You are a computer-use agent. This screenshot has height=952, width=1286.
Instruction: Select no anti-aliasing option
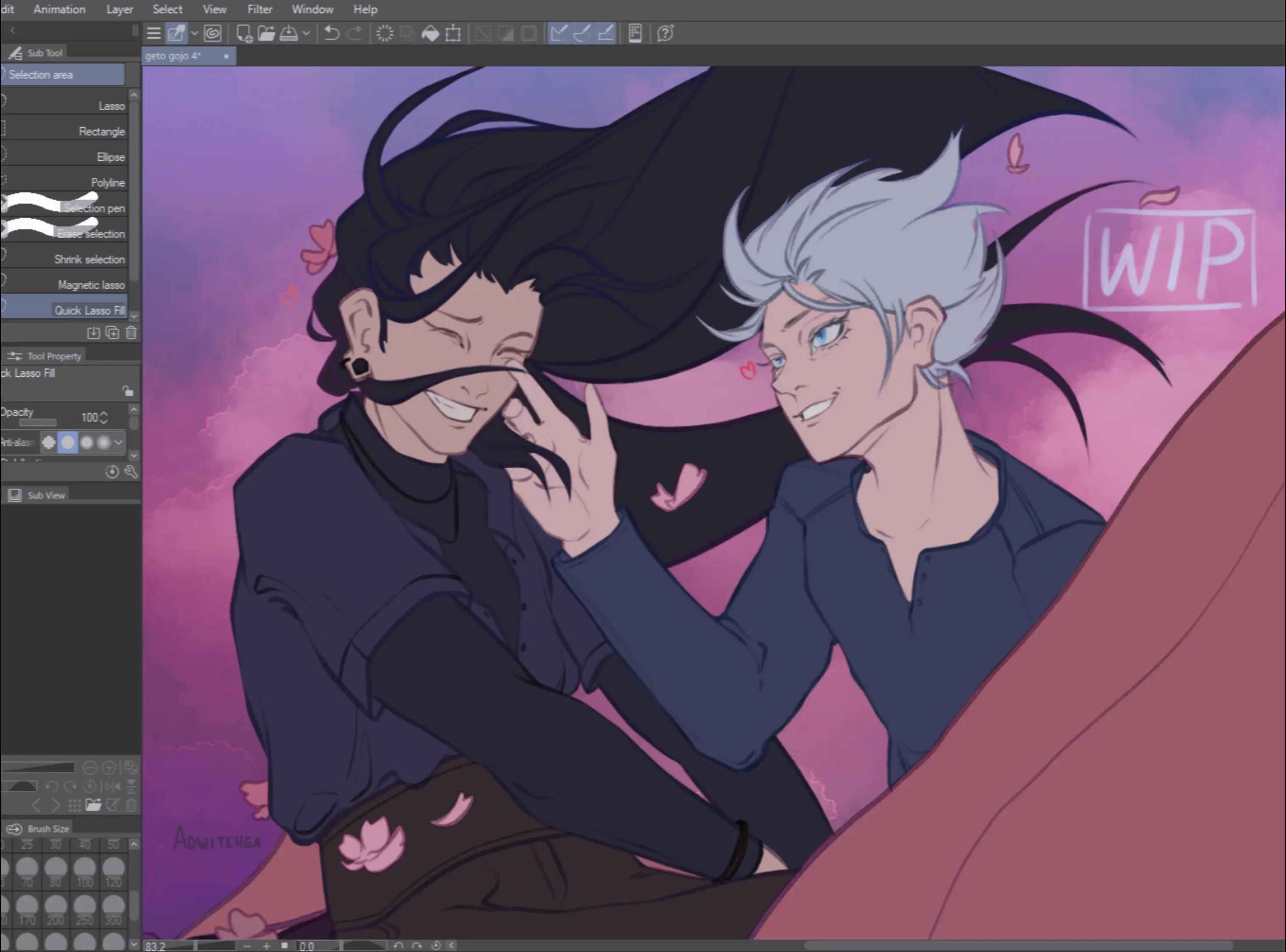point(49,442)
